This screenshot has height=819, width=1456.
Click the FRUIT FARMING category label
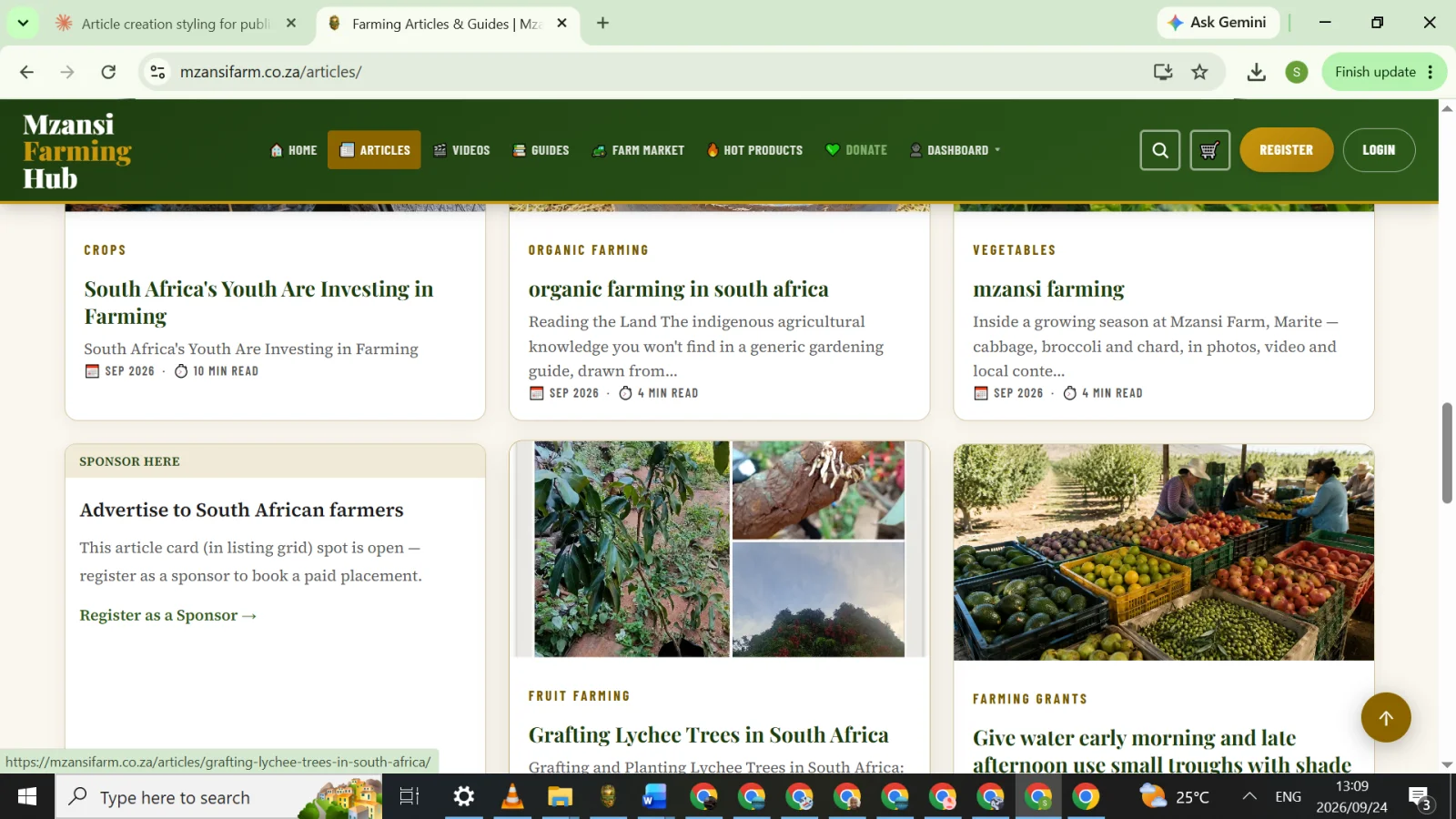tap(579, 696)
